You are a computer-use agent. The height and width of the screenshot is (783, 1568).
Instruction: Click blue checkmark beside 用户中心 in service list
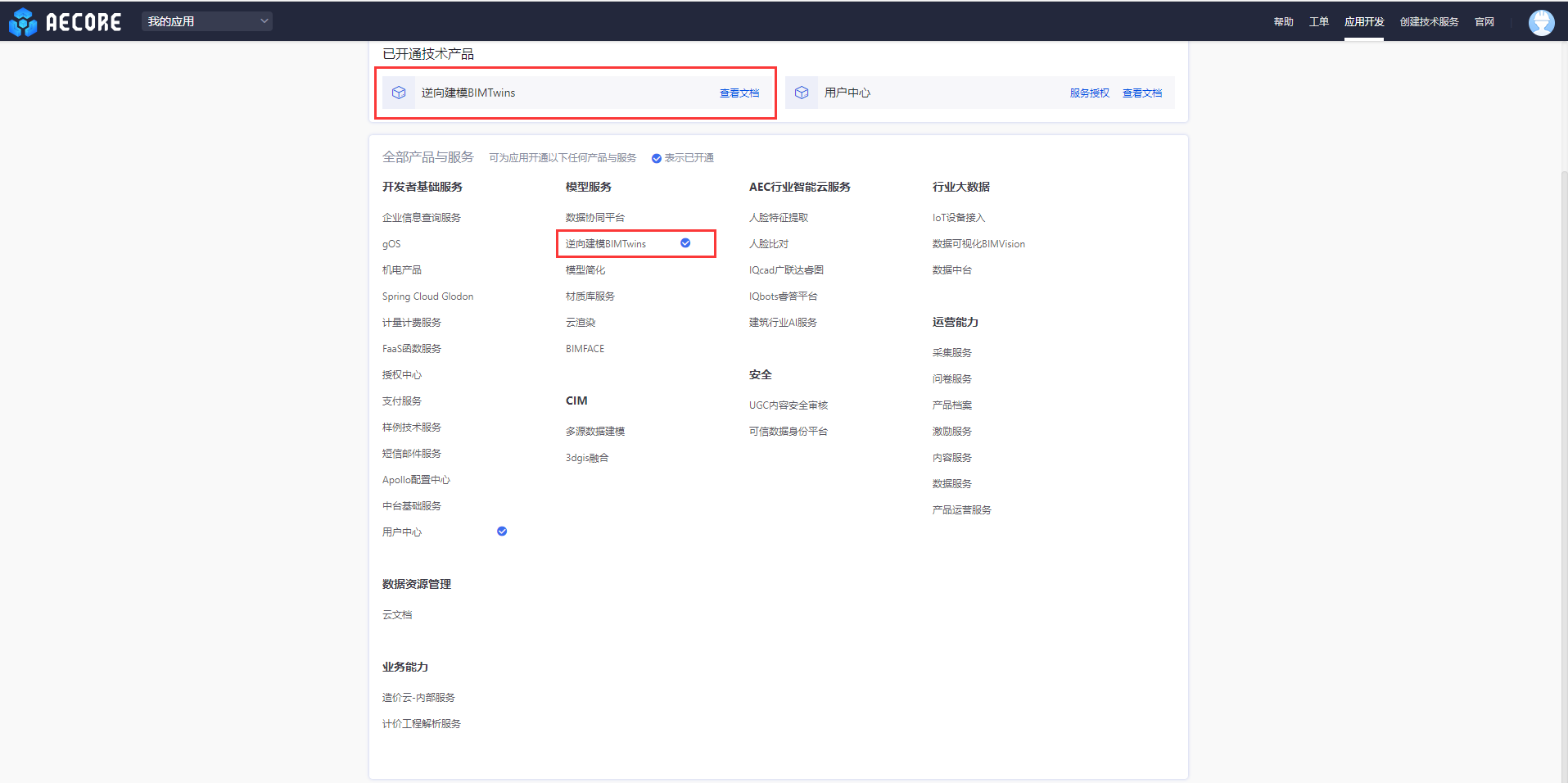[x=502, y=532]
